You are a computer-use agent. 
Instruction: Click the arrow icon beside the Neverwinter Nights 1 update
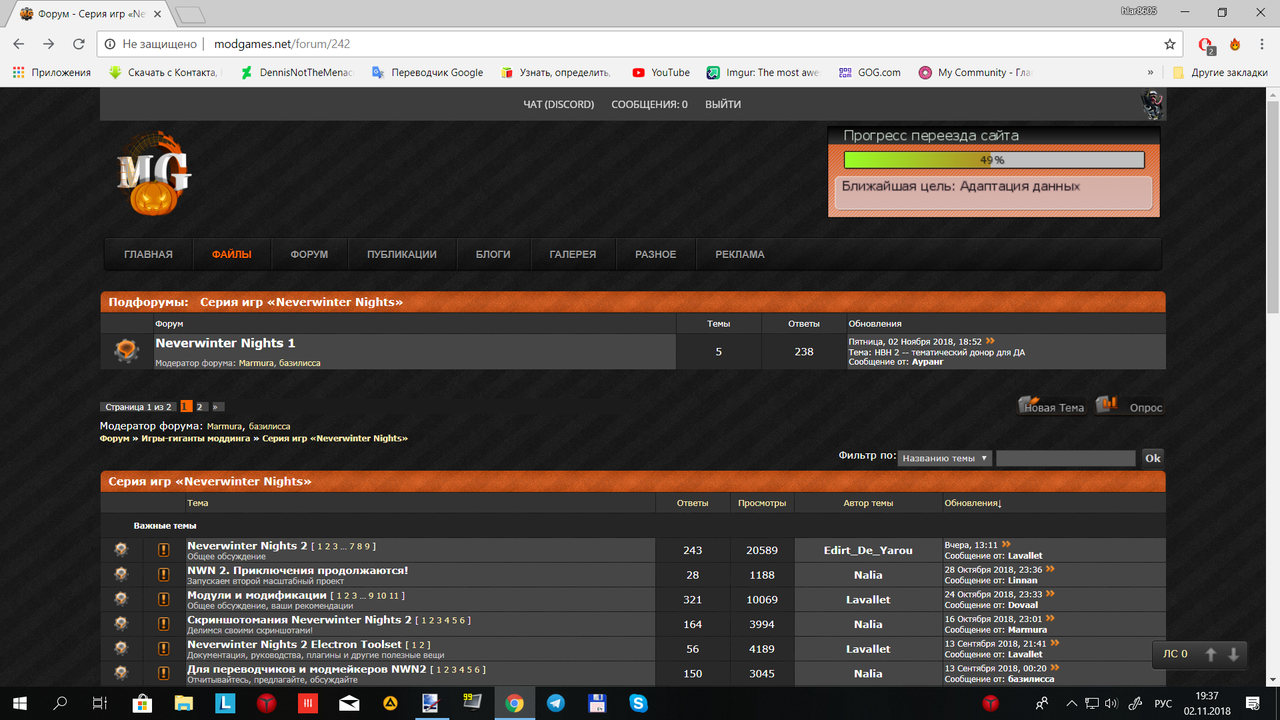[x=990, y=341]
